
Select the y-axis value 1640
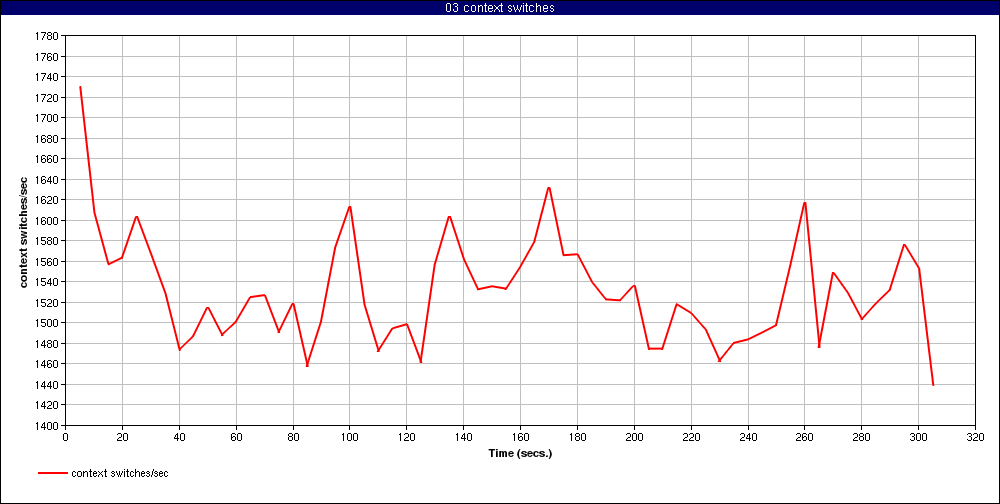coord(48,180)
